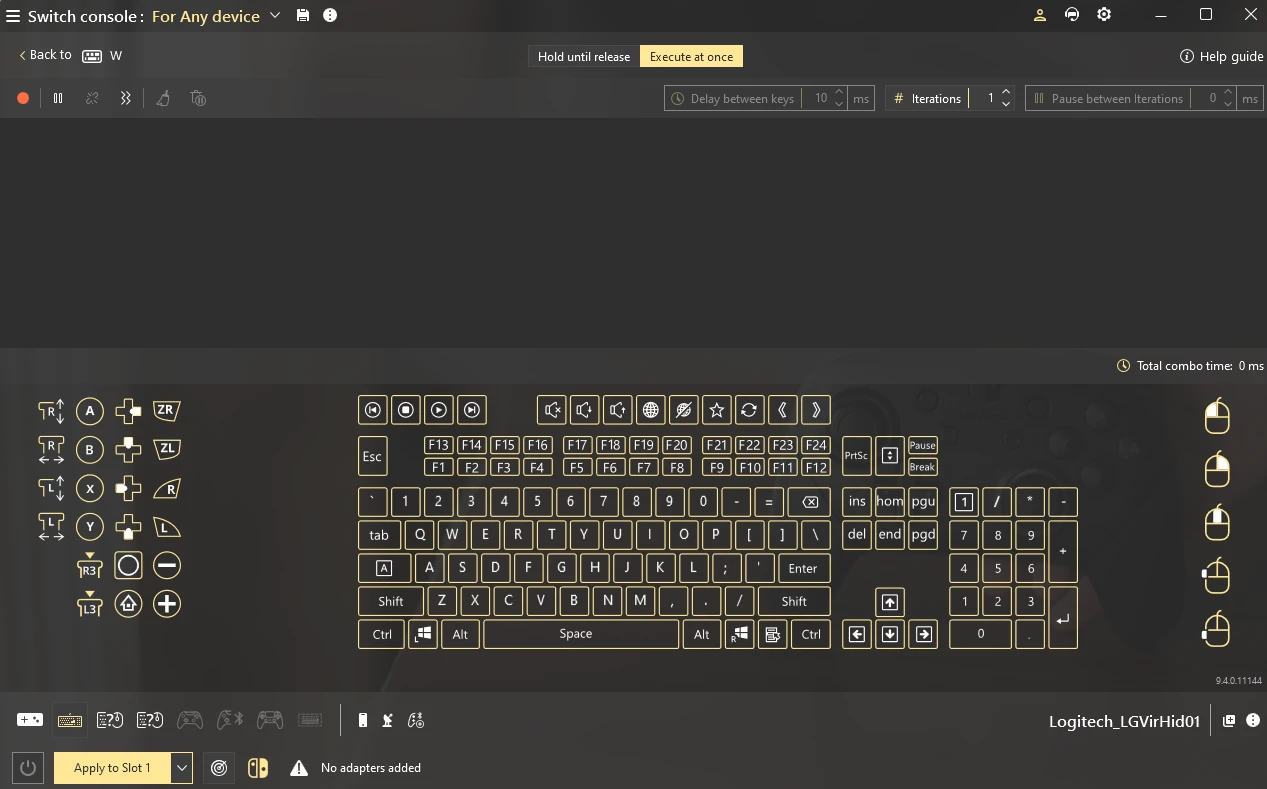Switch to the gamepad mapping tab

[30, 720]
